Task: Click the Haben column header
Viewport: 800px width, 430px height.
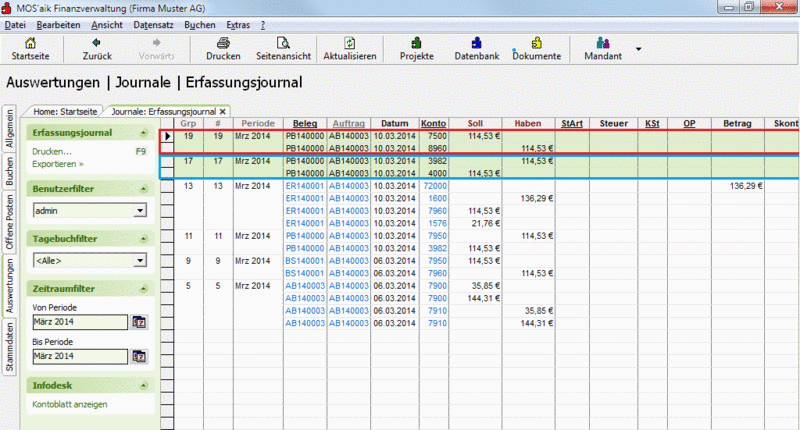Action: [x=528, y=123]
